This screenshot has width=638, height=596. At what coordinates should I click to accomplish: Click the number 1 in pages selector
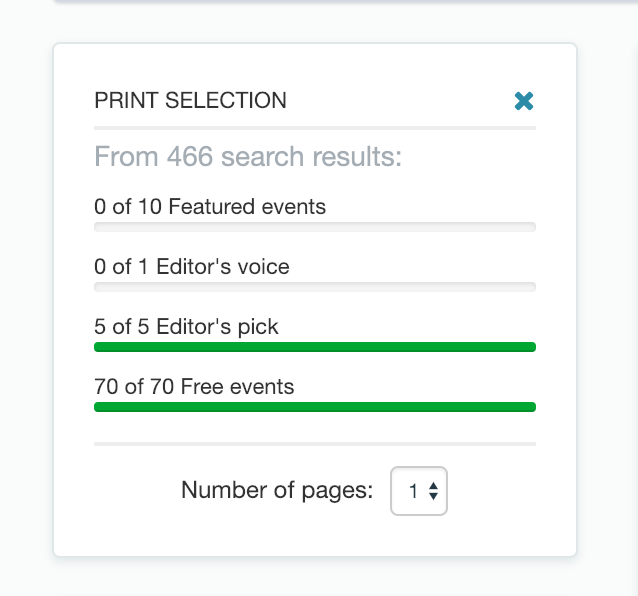coord(413,491)
